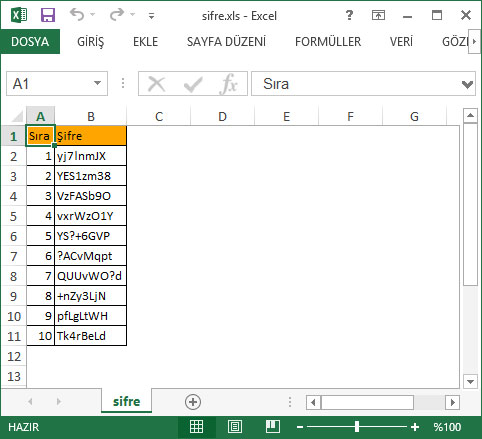Select row 1 header
Viewport: 482px width, 439px height.
tap(13, 136)
